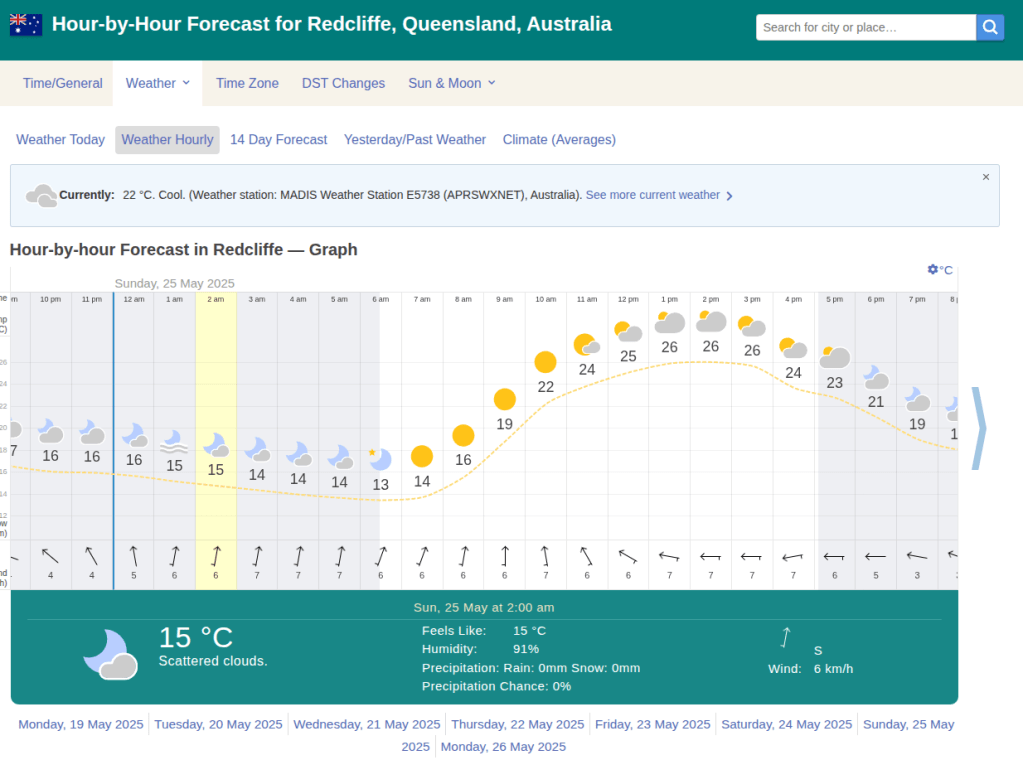
Task: Select the fog icon at 1 am
Action: [x=174, y=440]
